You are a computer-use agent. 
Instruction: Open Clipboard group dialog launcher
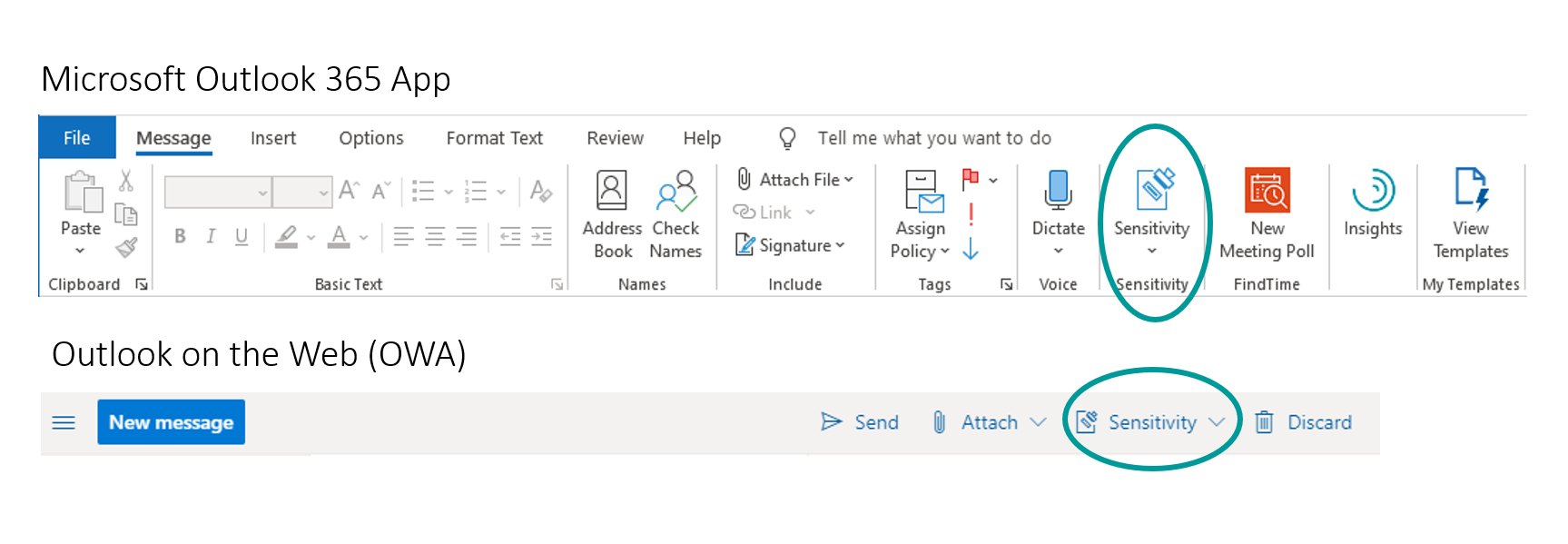tap(142, 284)
